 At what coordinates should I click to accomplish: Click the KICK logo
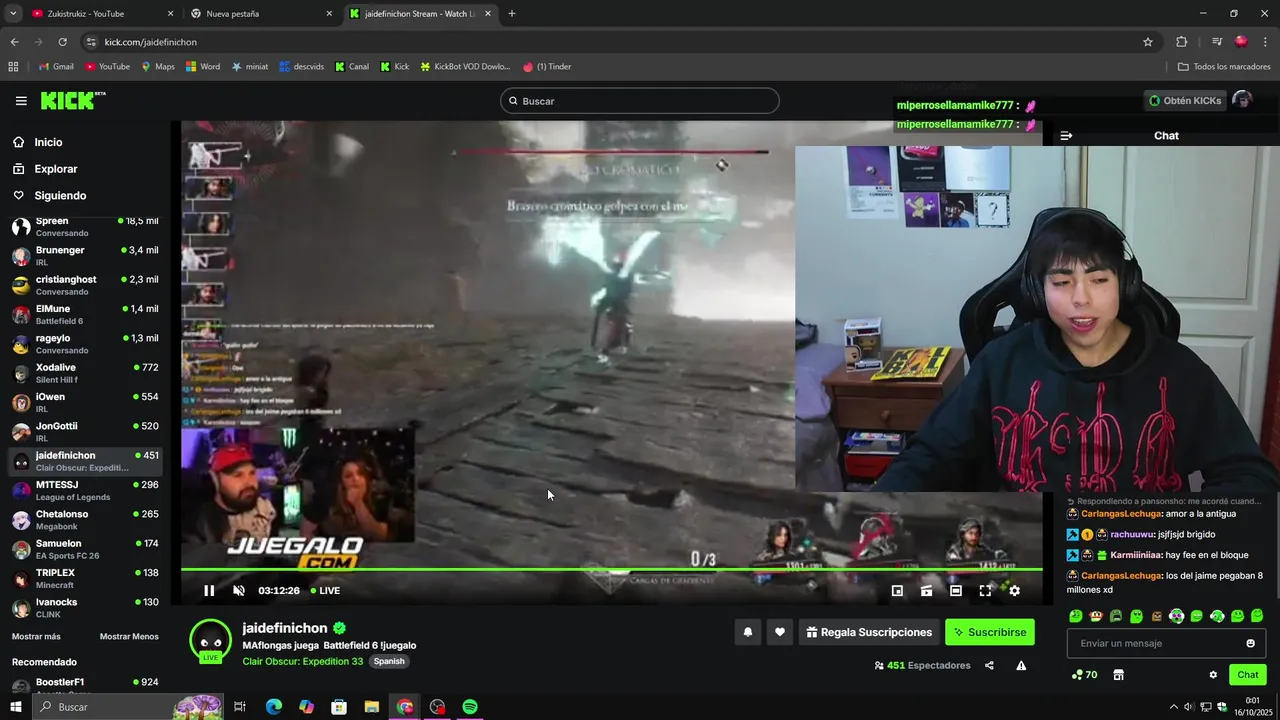click(x=72, y=100)
